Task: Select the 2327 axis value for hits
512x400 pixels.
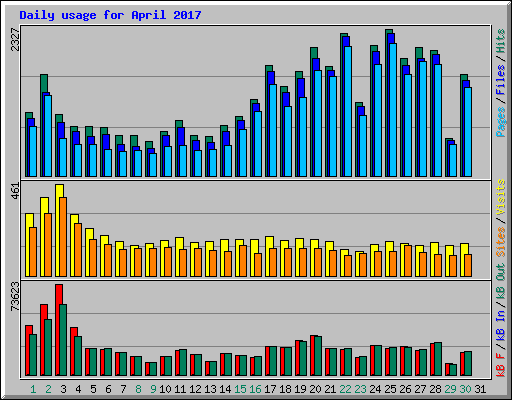Action: (15, 40)
